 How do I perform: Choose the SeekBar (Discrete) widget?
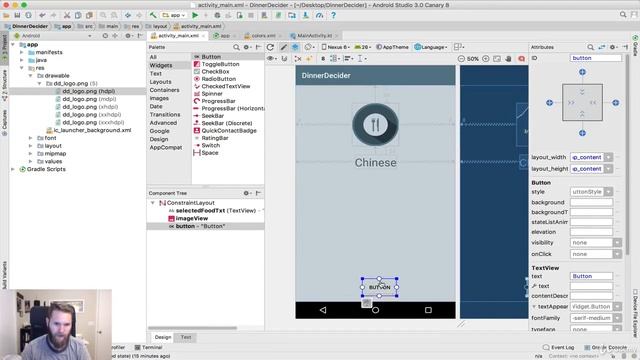pyautogui.click(x=227, y=123)
